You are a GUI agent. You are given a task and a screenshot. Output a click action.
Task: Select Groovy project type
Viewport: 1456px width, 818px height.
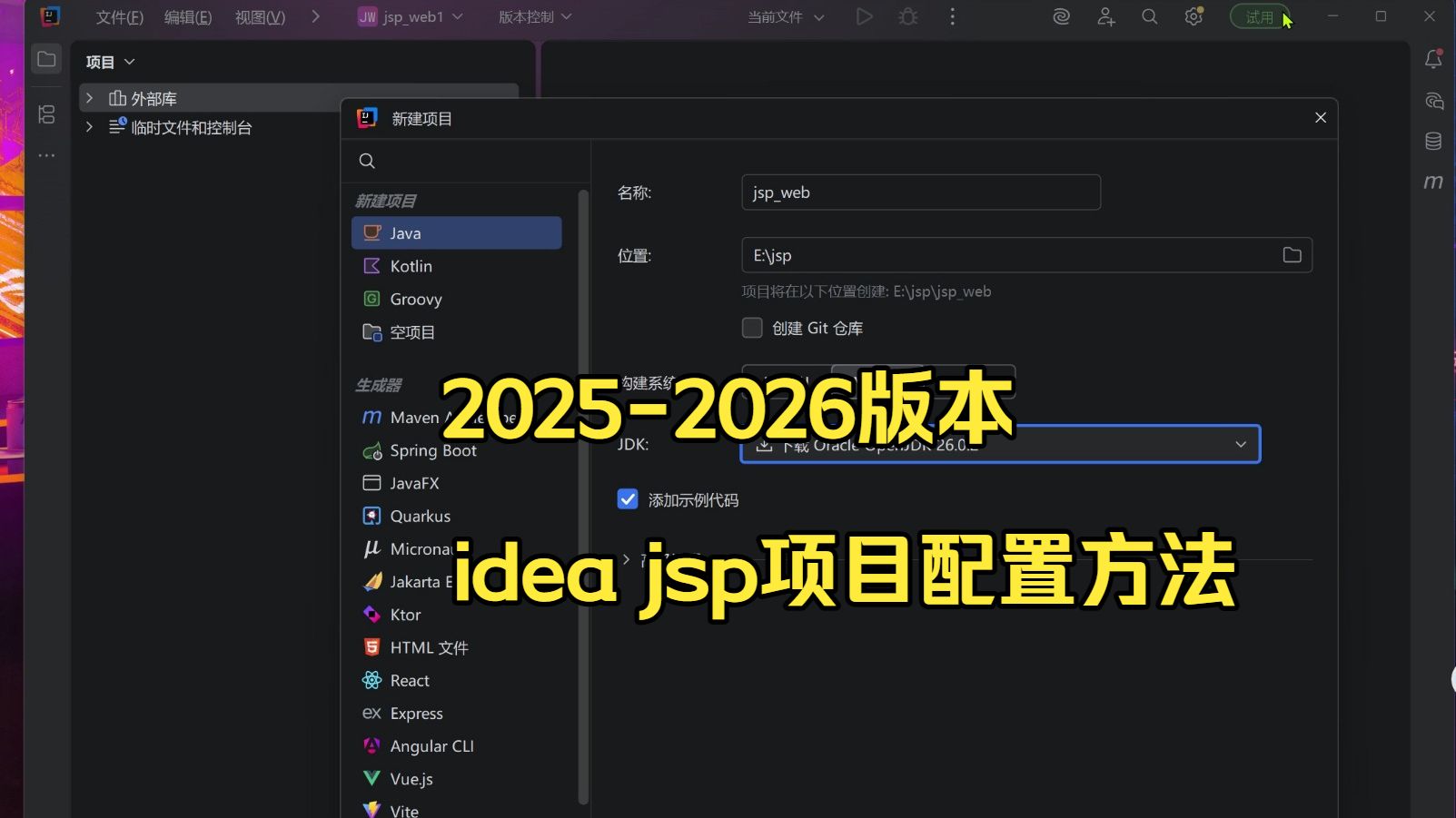[456, 299]
